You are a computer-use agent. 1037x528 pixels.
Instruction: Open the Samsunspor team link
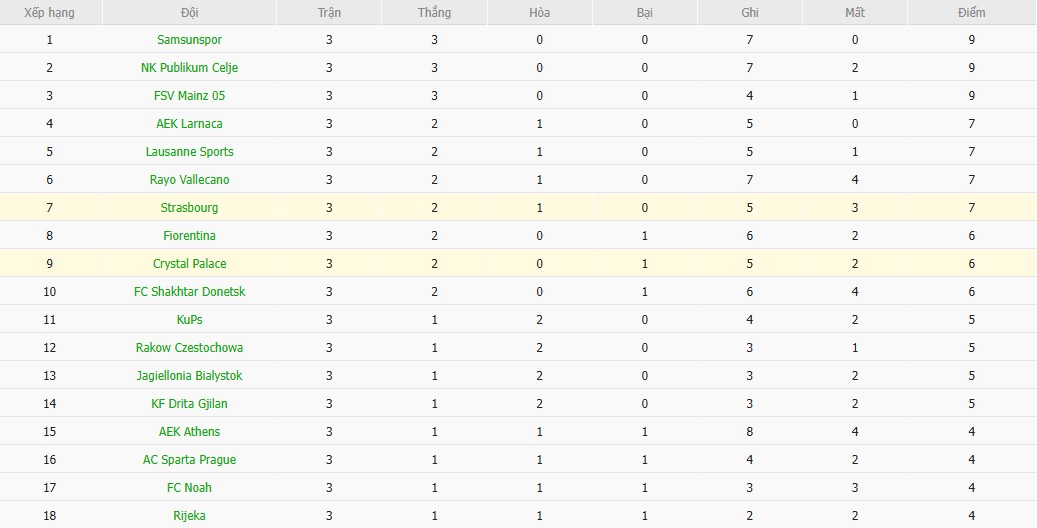coord(189,40)
